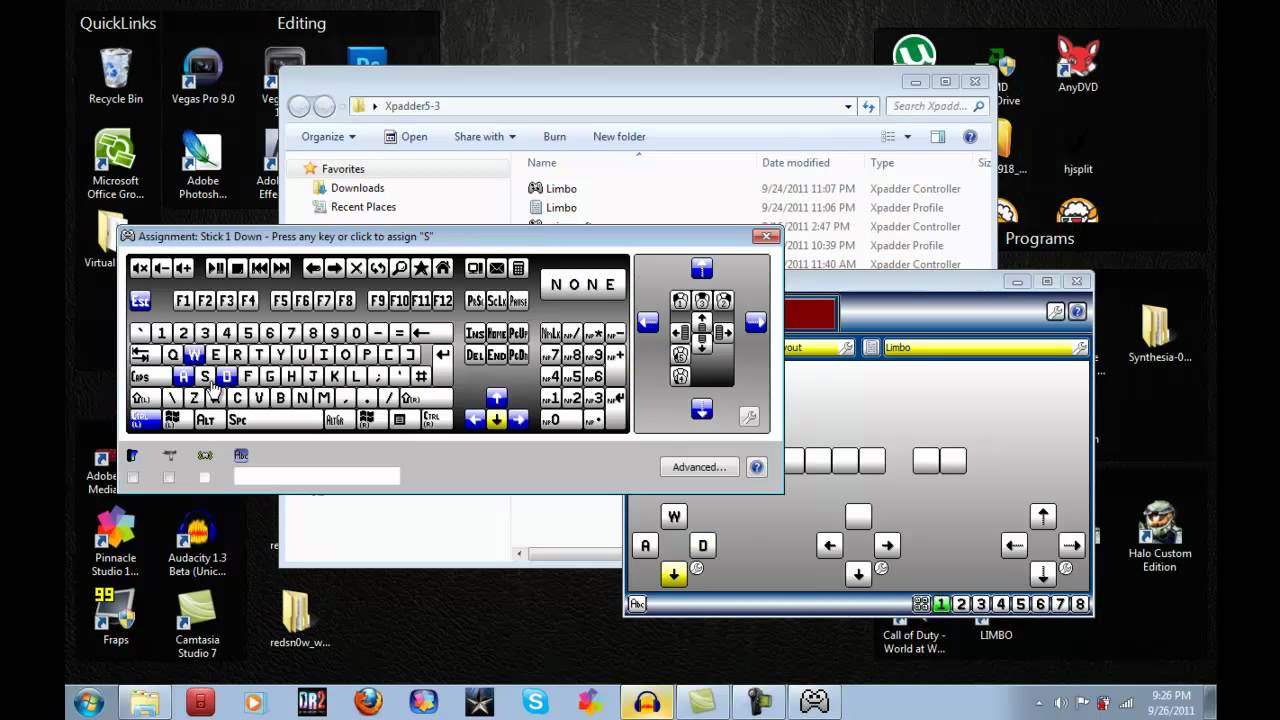The image size is (1280, 720).
Task: Click the Name column header
Action: 542,163
